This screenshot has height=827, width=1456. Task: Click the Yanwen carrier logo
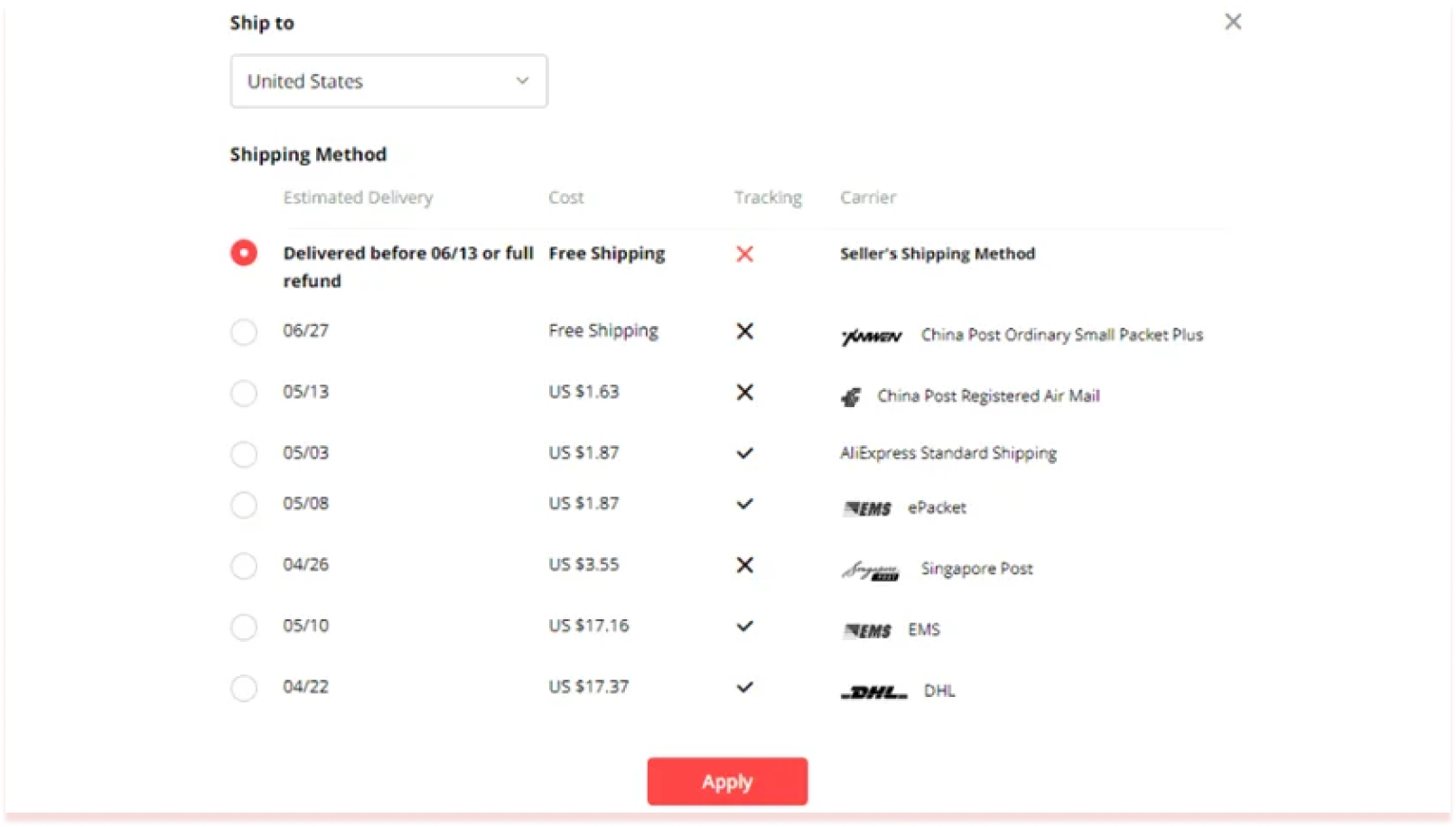pos(870,335)
